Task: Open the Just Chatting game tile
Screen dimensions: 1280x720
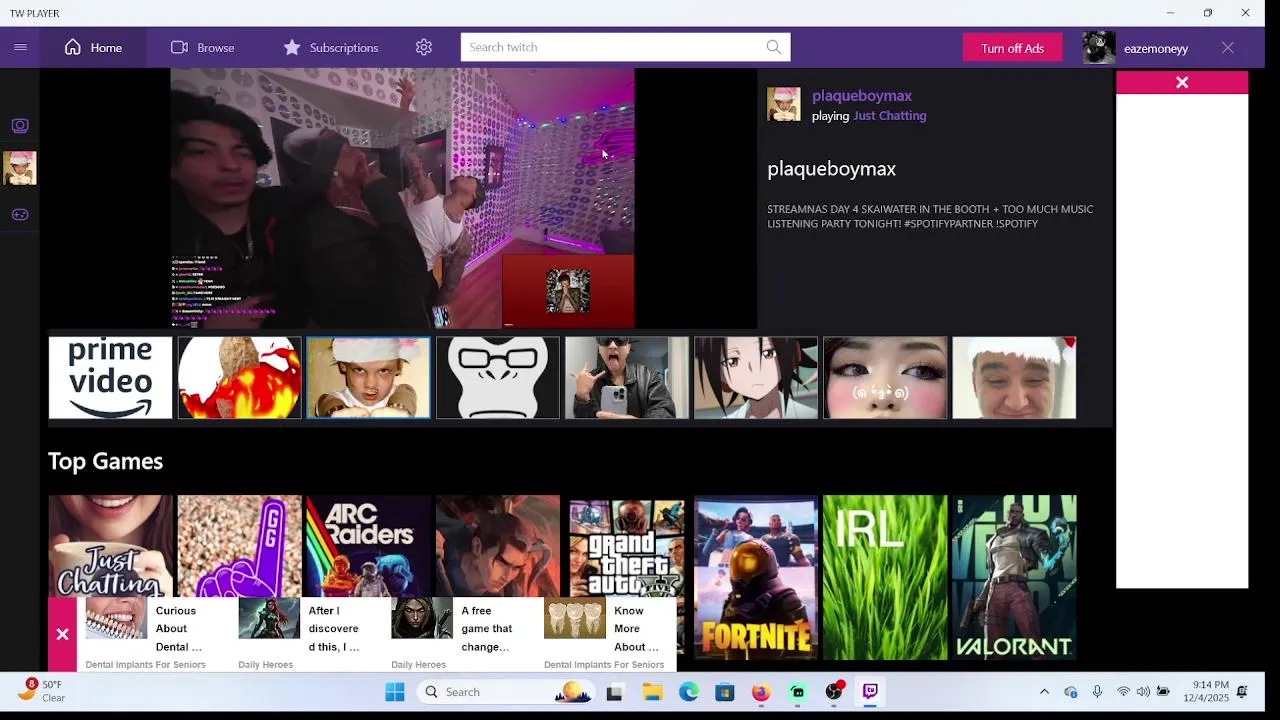Action: click(x=110, y=545)
